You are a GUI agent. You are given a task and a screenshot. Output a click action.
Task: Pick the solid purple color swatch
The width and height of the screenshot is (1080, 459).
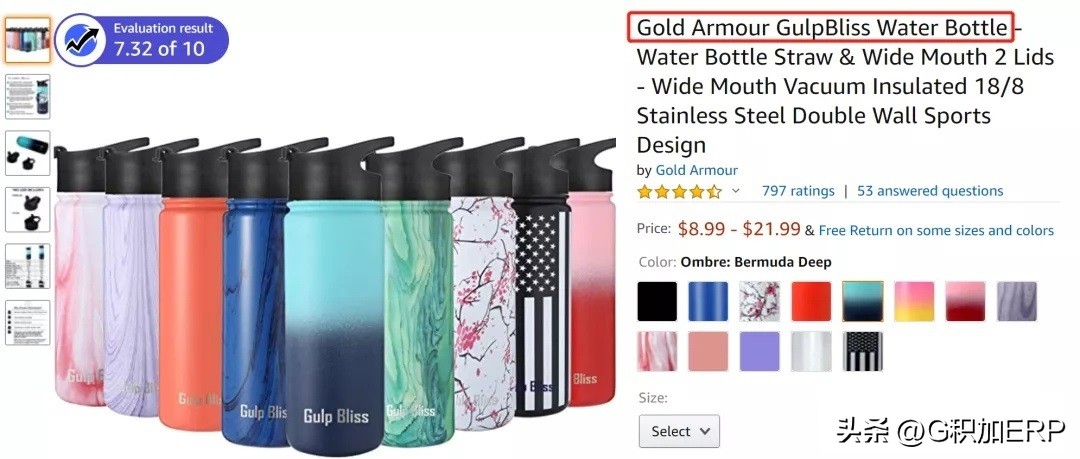(760, 351)
